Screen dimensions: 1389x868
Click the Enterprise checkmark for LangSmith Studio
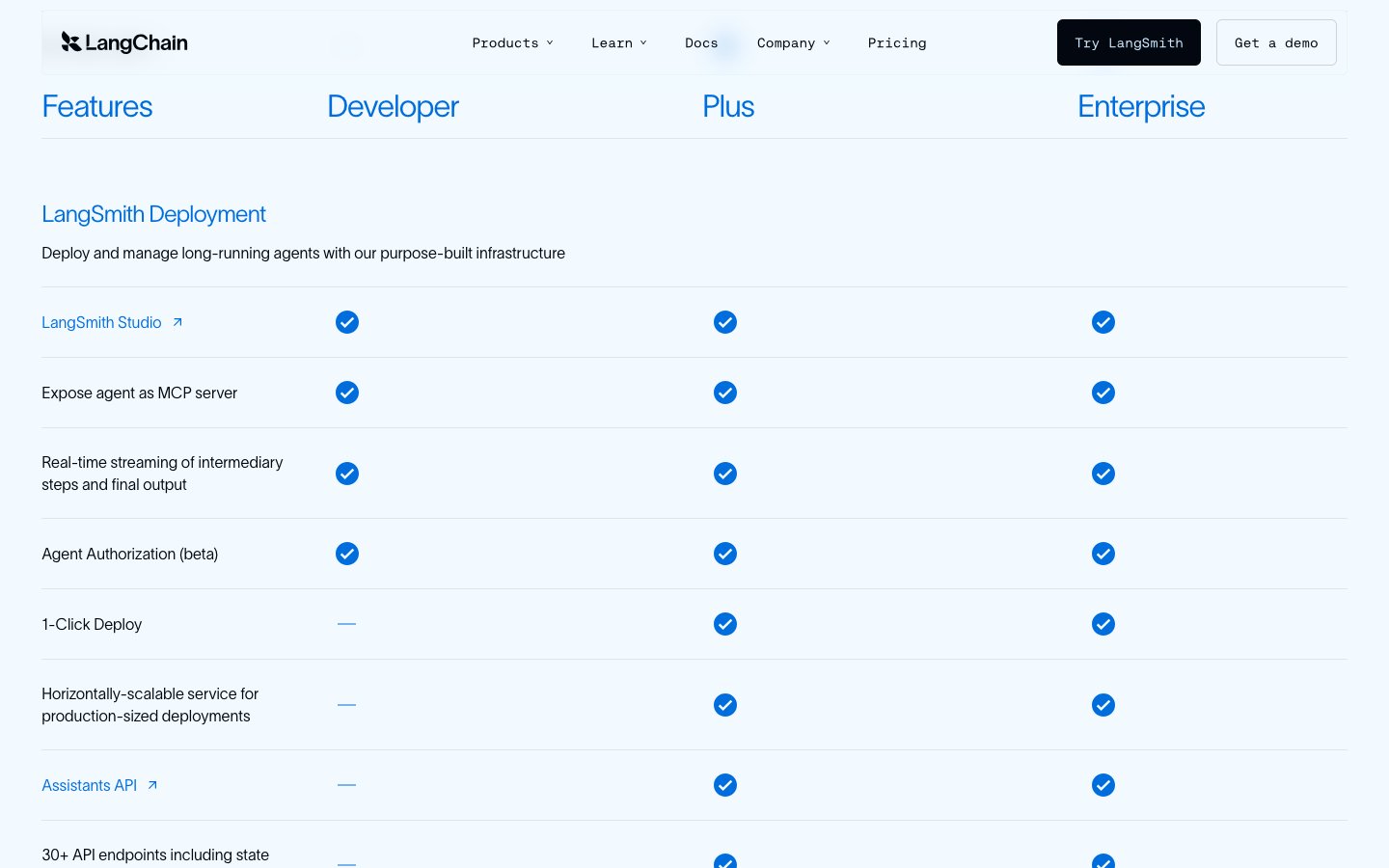(x=1103, y=322)
